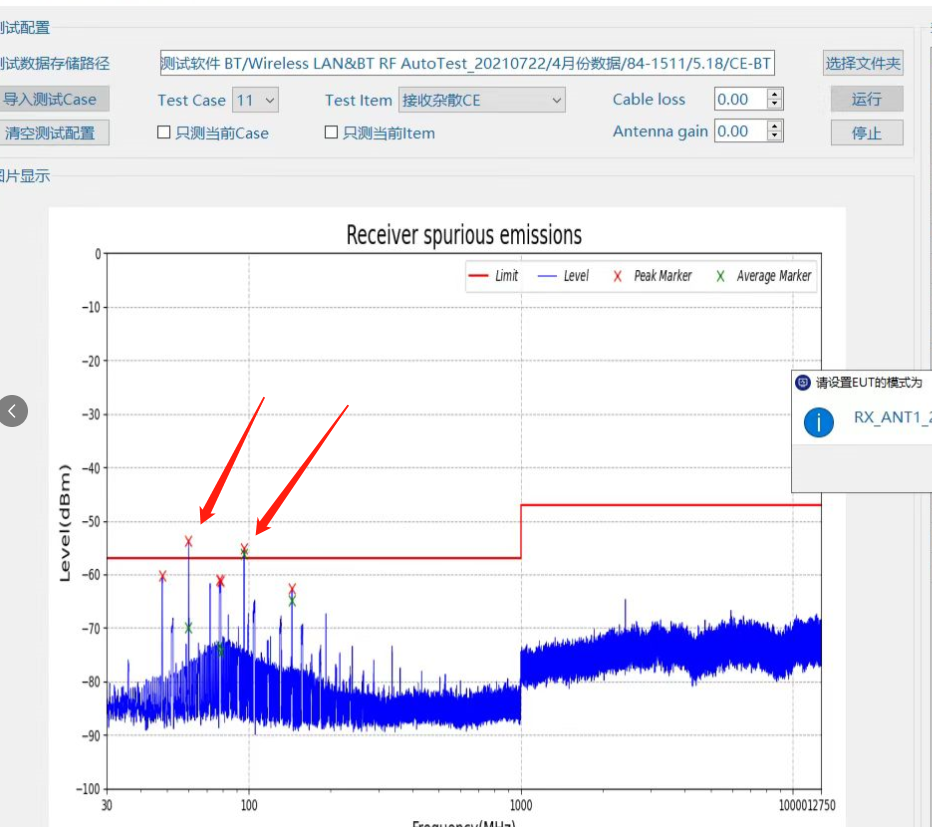Viewport: 932px width, 827px height.
Task: Click the 停止 button
Action: pyautogui.click(x=867, y=133)
